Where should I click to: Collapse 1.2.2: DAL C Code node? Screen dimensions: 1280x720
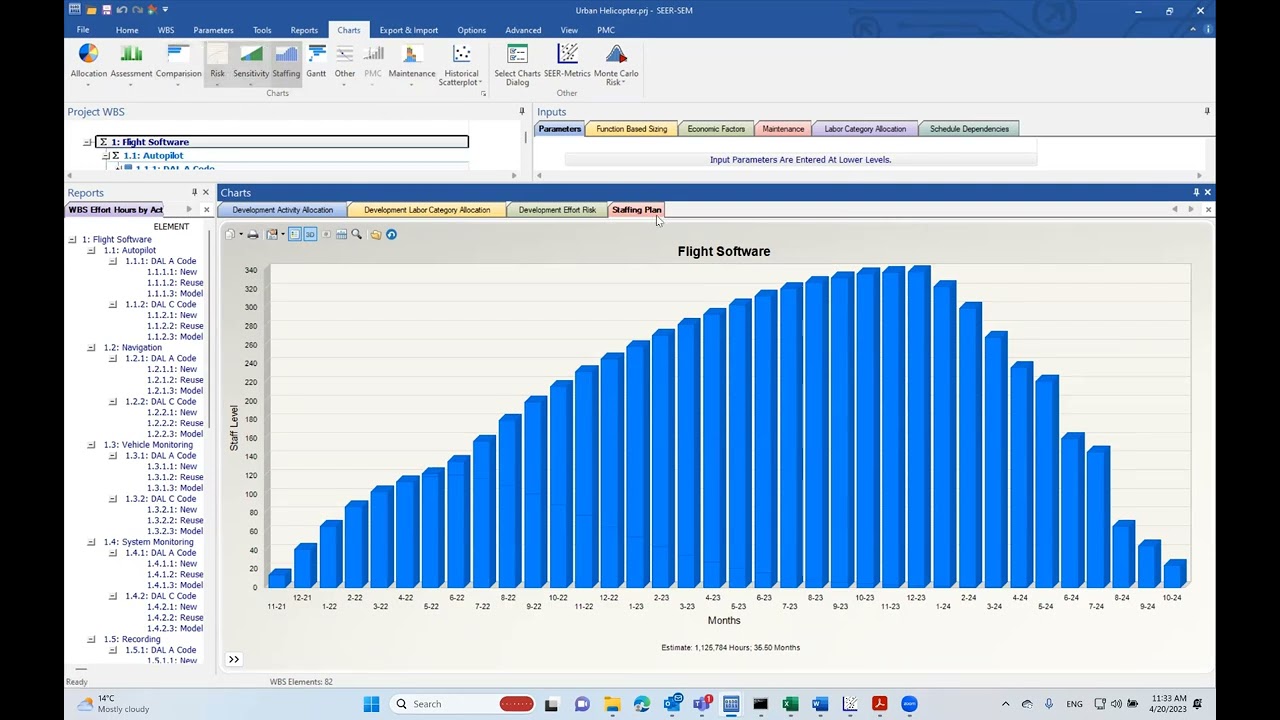[x=113, y=402]
